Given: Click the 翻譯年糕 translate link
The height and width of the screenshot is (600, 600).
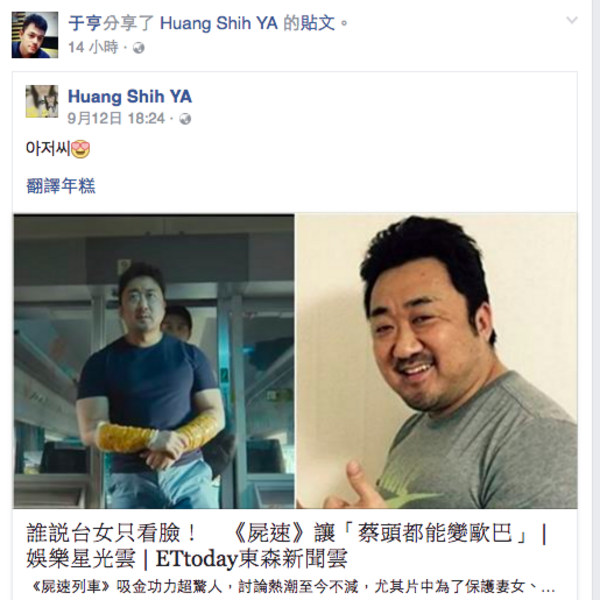Looking at the screenshot, I should [61, 186].
